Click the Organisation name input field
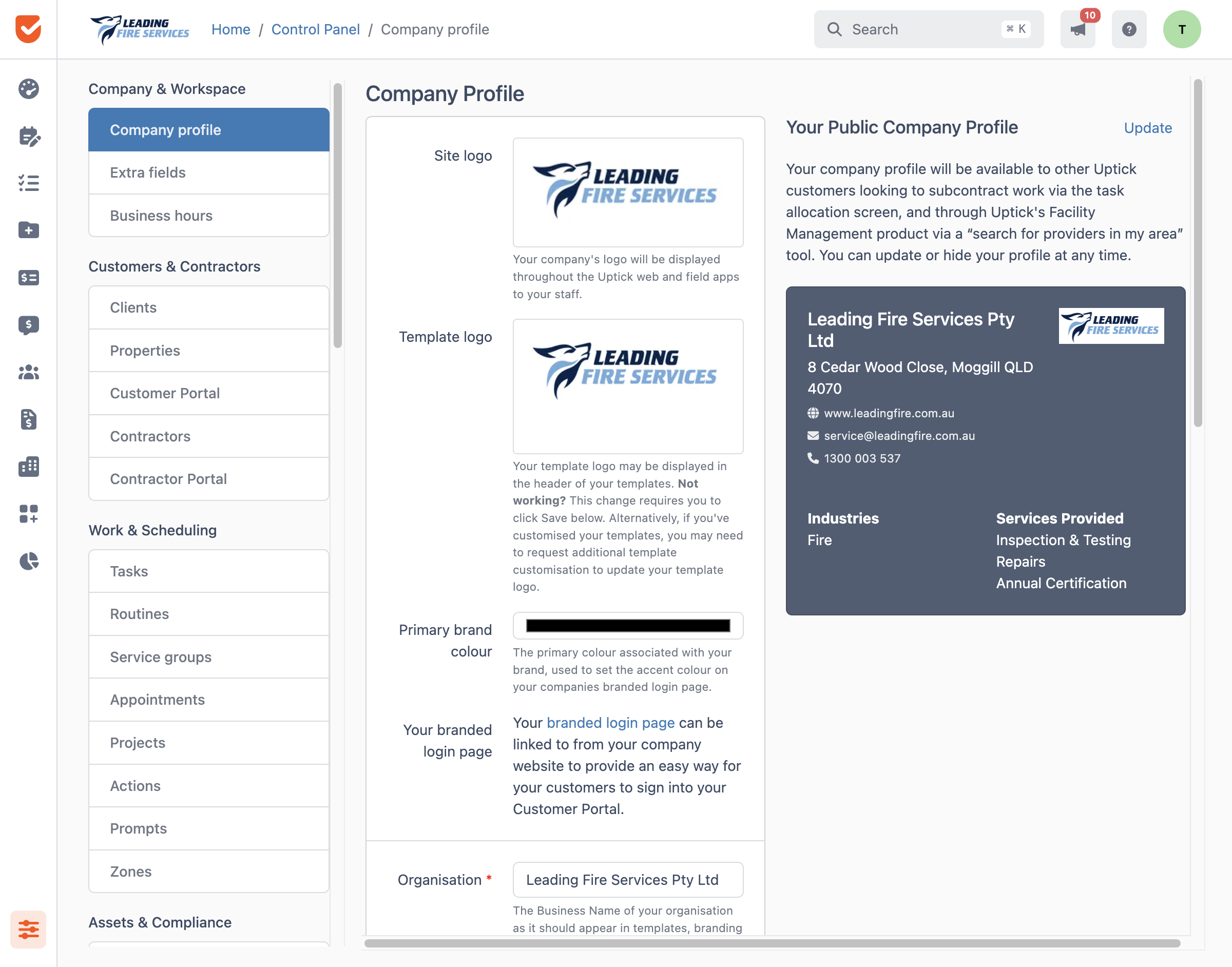Image resolution: width=1232 pixels, height=967 pixels. coord(628,880)
